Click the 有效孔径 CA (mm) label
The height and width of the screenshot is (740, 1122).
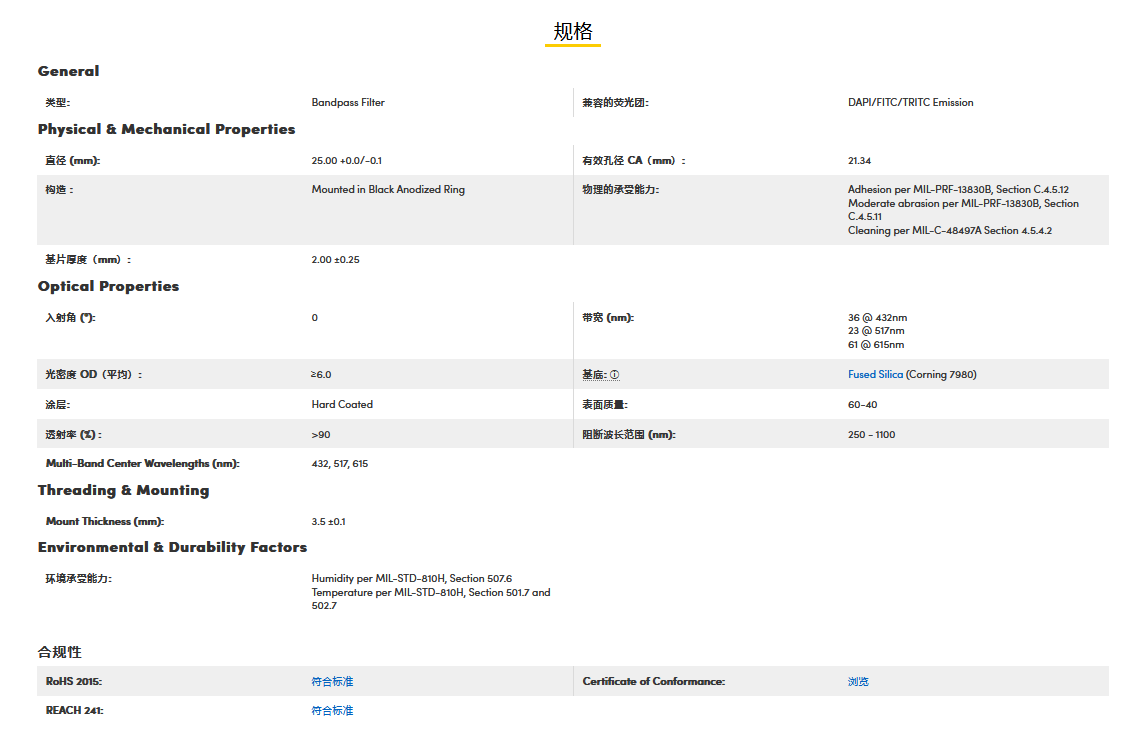[634, 160]
